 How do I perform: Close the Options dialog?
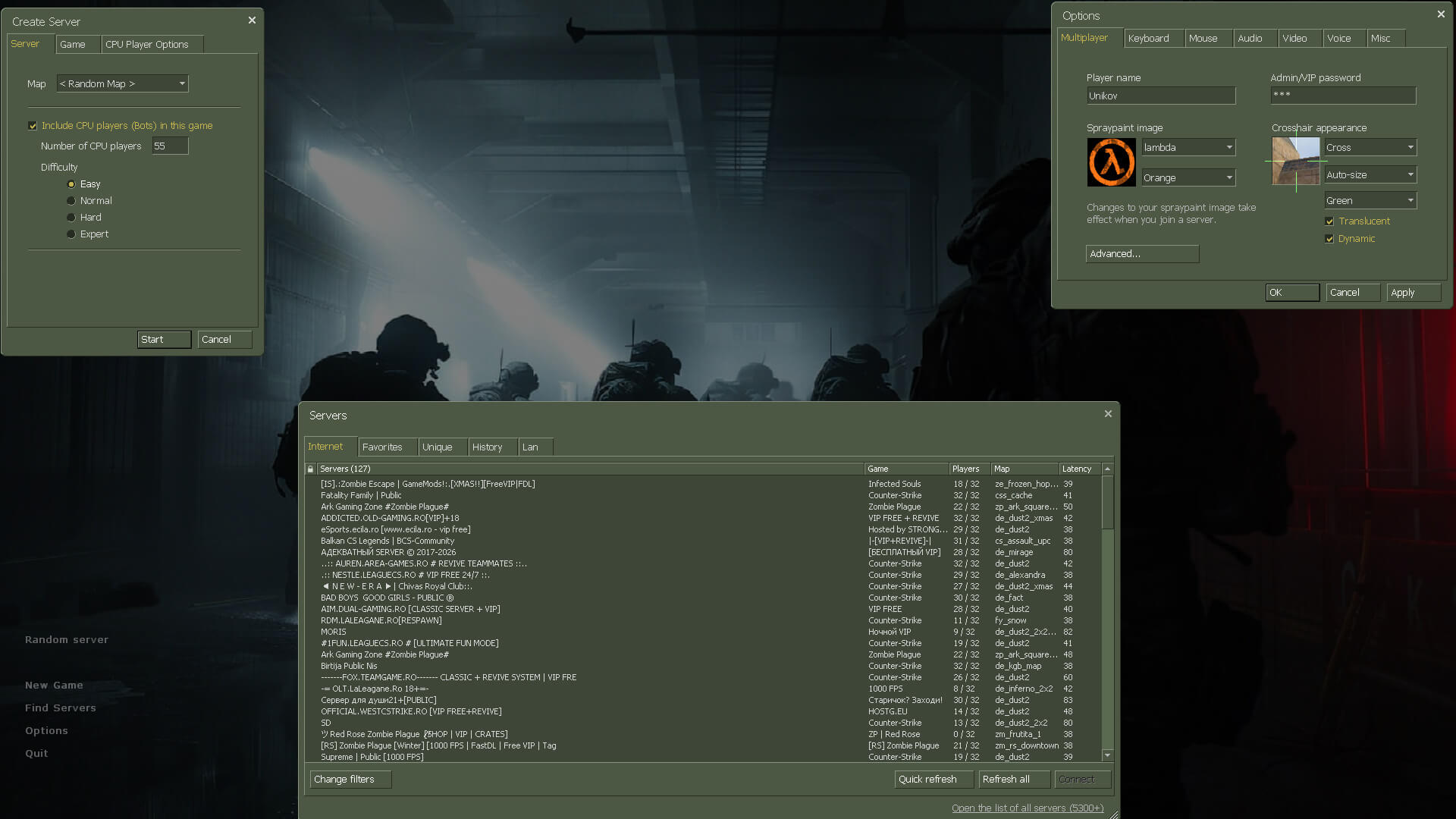point(1441,14)
